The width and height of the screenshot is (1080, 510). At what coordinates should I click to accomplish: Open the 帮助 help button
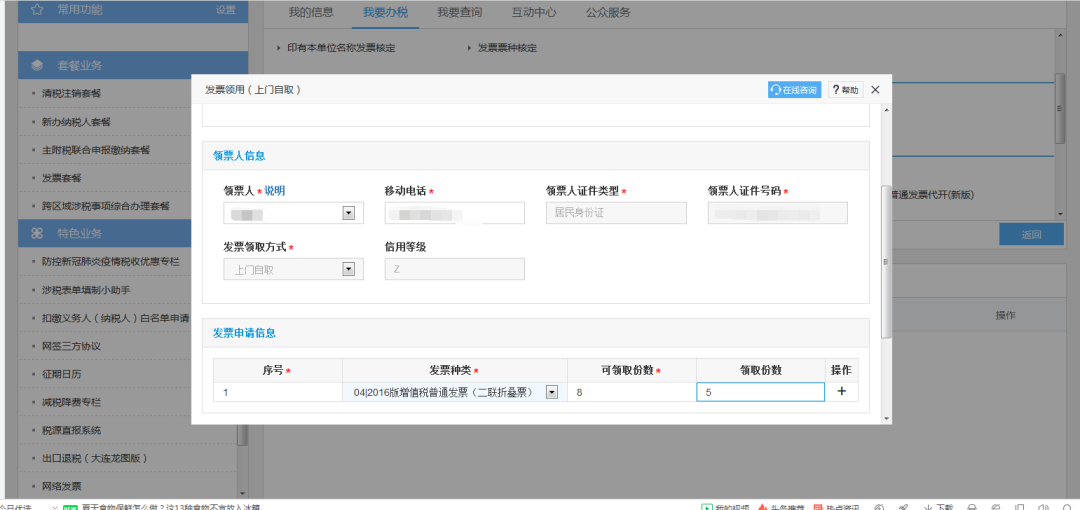coord(845,90)
